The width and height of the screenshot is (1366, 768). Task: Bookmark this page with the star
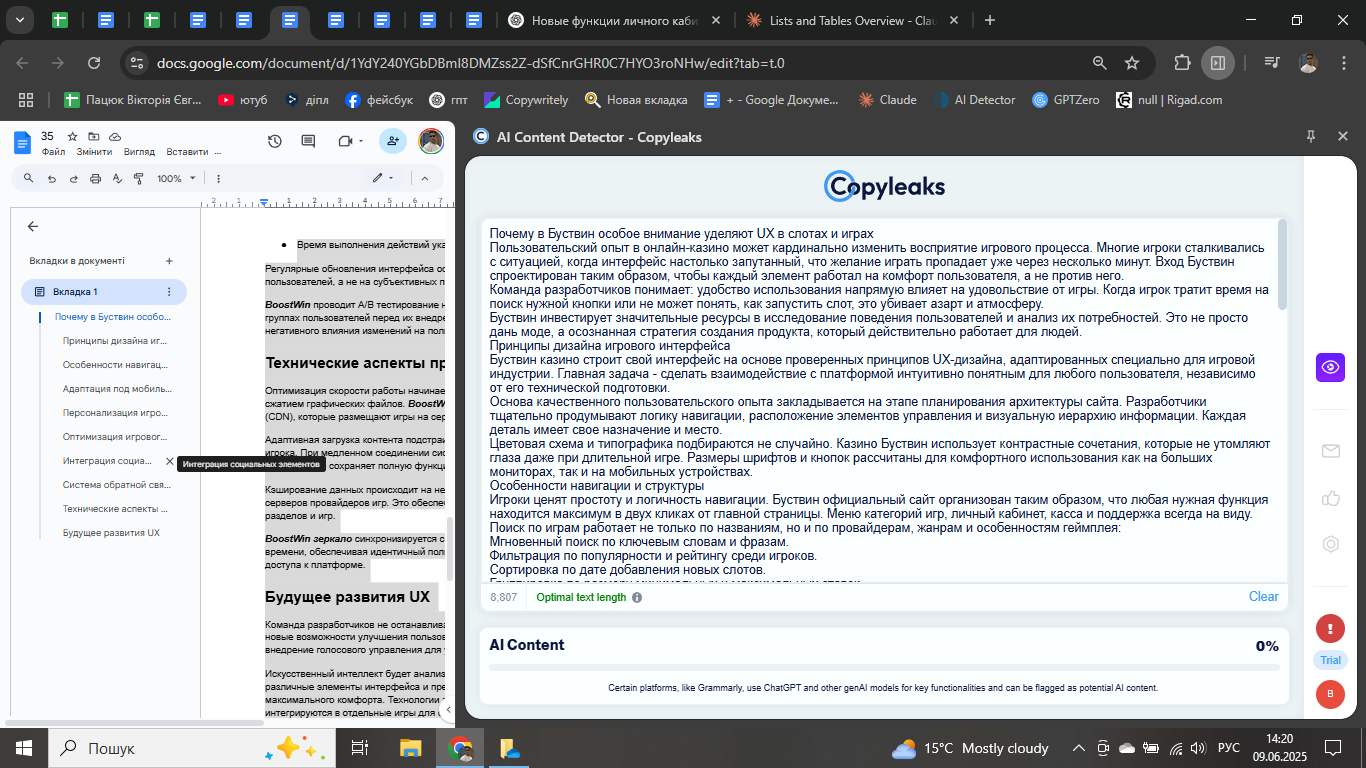coord(1132,63)
